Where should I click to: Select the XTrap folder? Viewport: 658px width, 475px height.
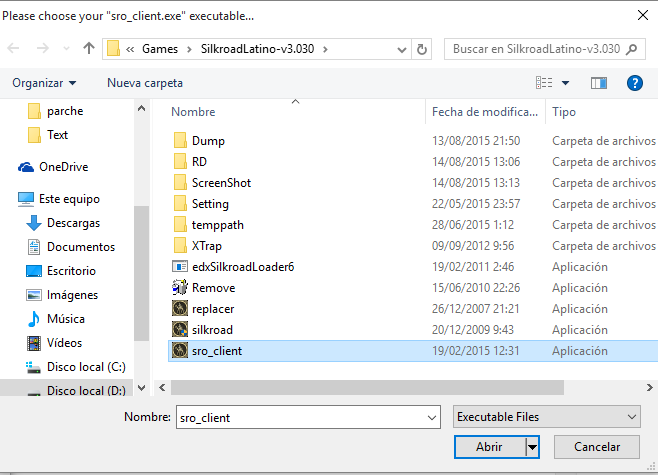coord(206,246)
